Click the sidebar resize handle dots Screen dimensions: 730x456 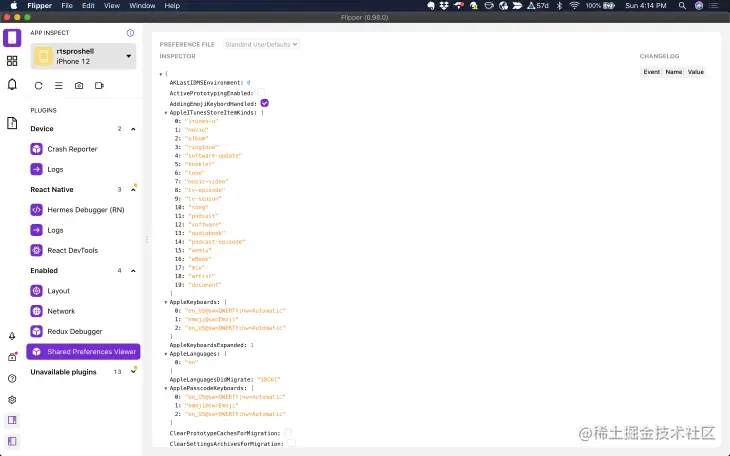click(147, 239)
